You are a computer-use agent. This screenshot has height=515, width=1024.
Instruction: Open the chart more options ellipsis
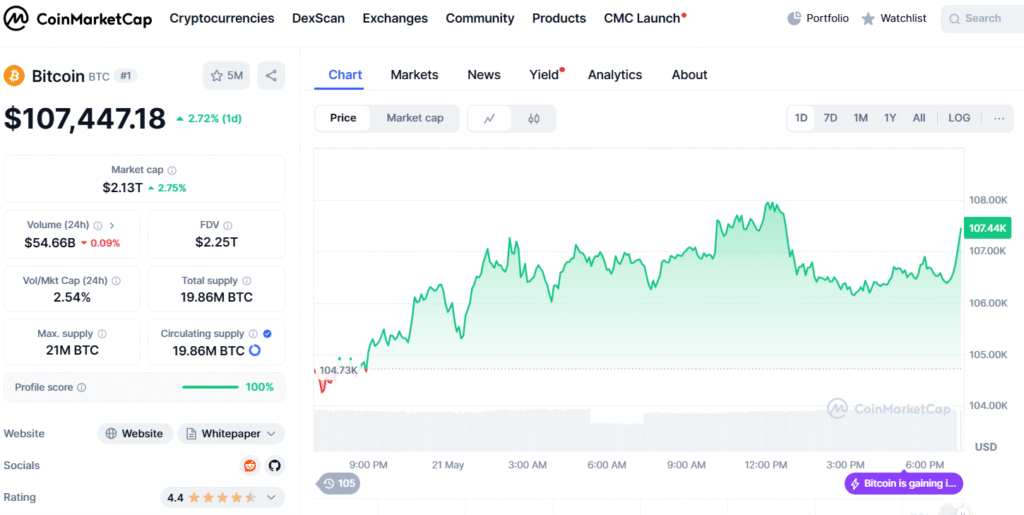point(999,118)
